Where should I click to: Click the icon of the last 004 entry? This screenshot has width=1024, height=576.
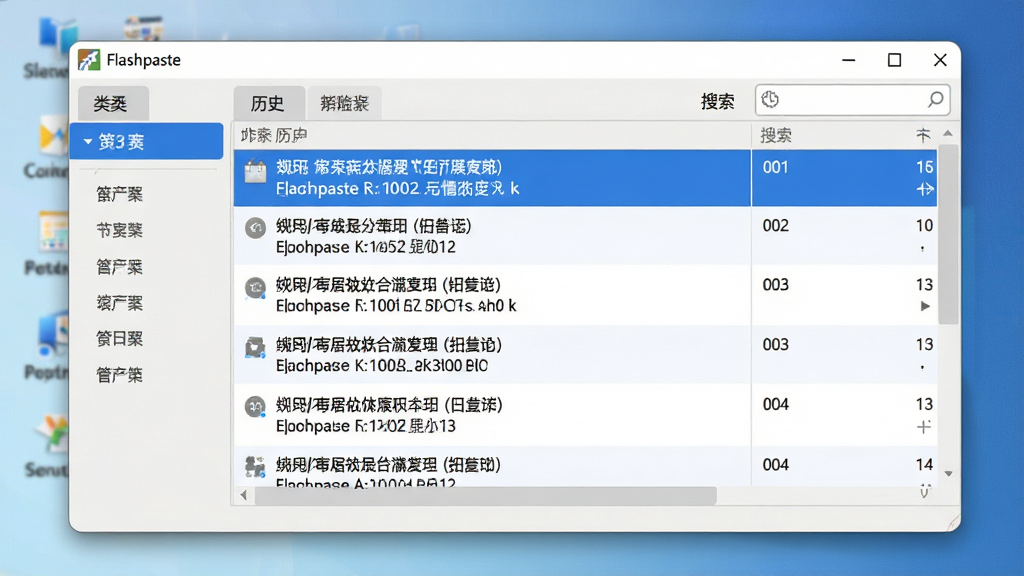255,466
